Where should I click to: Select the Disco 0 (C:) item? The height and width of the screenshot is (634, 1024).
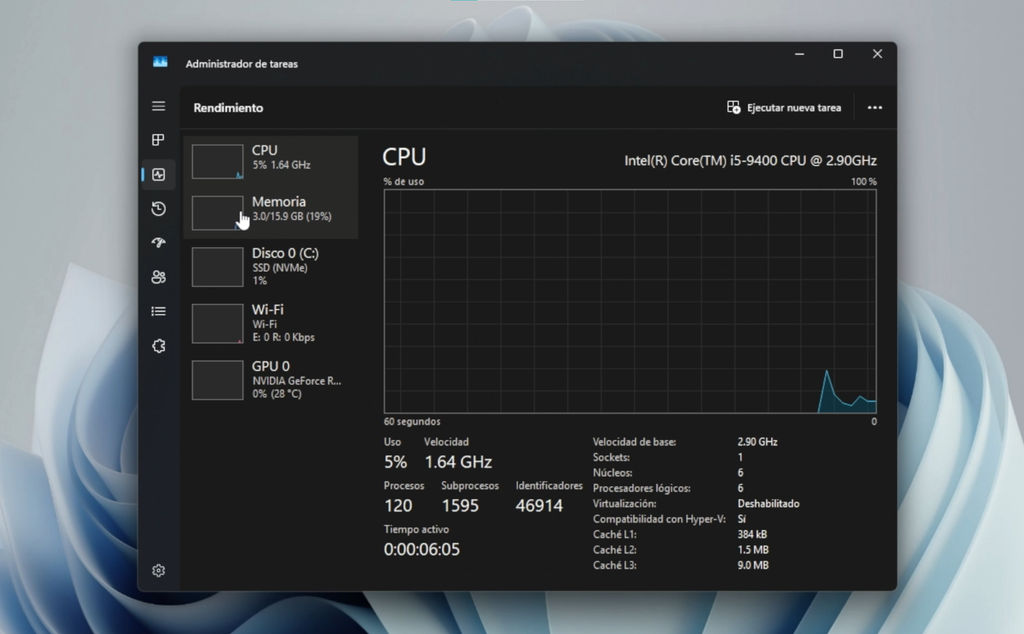tap(270, 267)
